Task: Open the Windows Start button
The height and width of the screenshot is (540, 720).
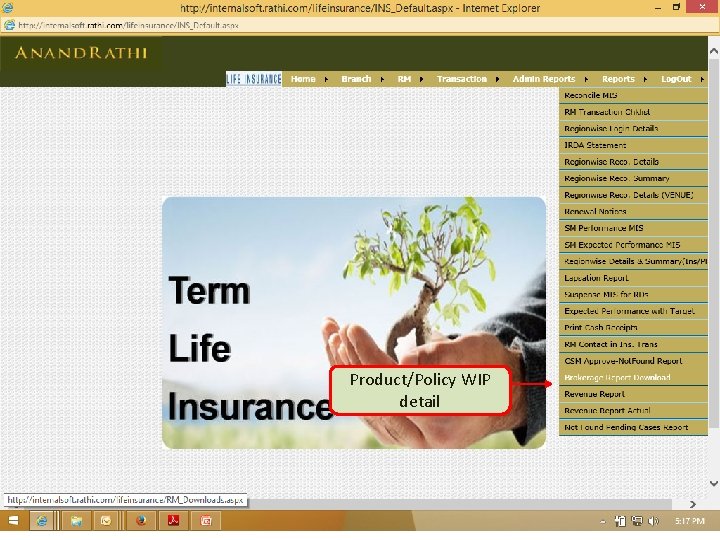Action: click(13, 520)
